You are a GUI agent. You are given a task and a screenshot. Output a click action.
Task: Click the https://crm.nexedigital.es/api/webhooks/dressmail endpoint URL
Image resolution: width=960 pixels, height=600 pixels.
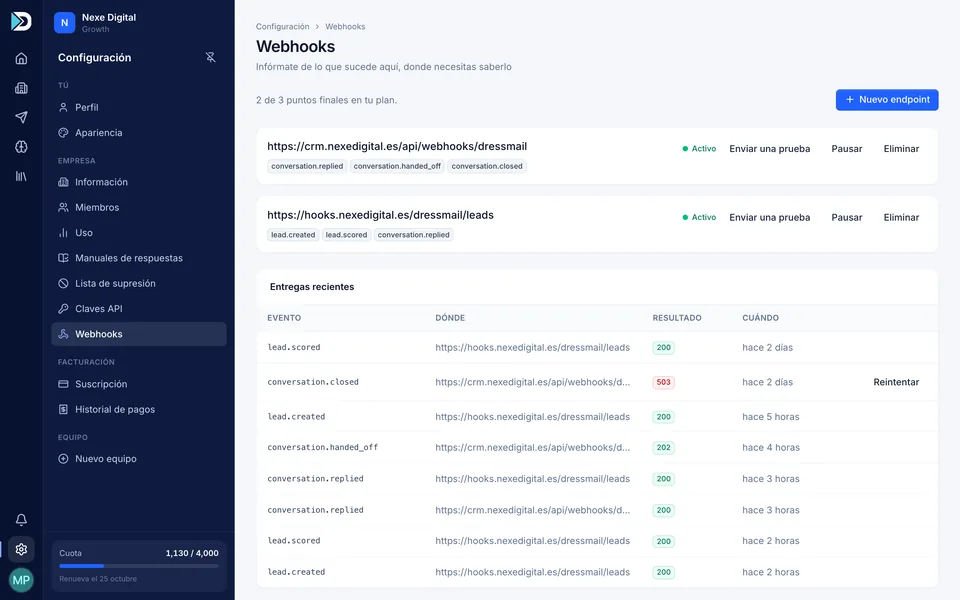coord(397,146)
